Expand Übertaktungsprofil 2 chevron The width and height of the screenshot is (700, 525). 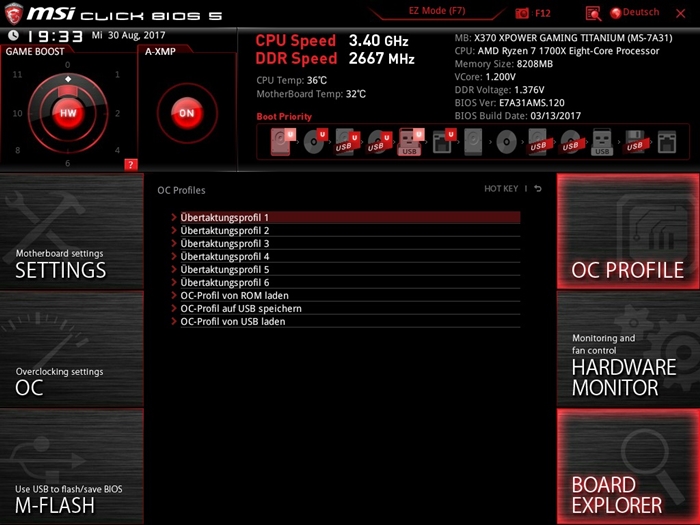[x=174, y=230]
